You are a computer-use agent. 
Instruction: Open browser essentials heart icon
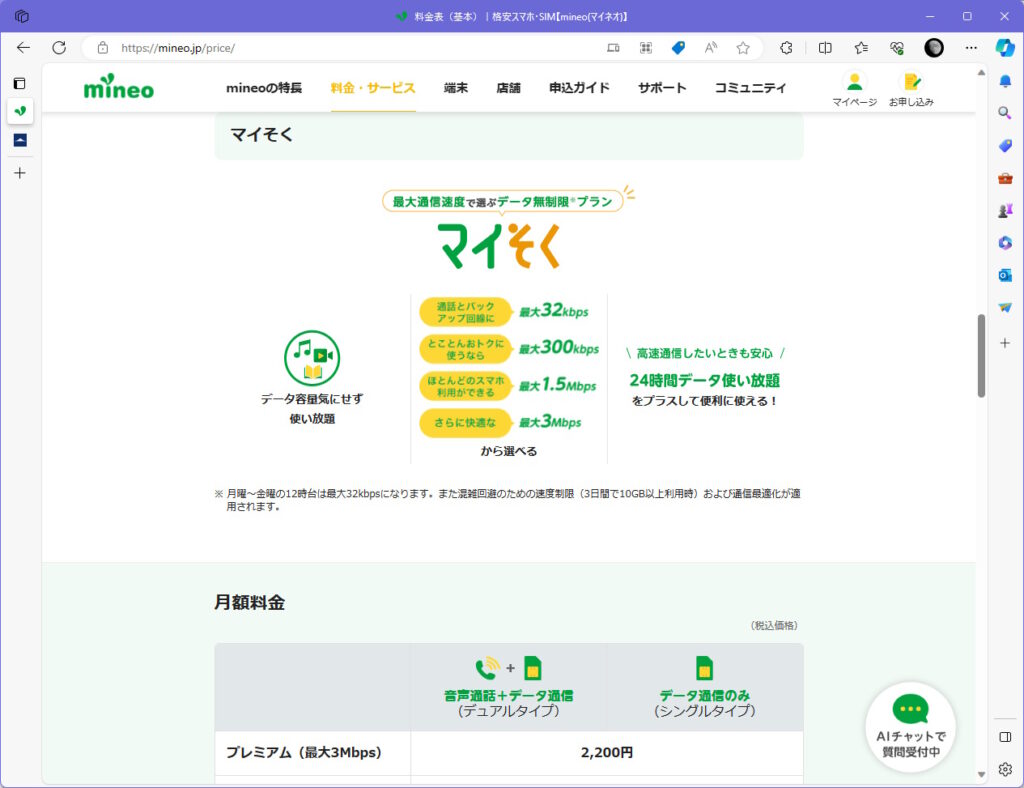pos(897,48)
